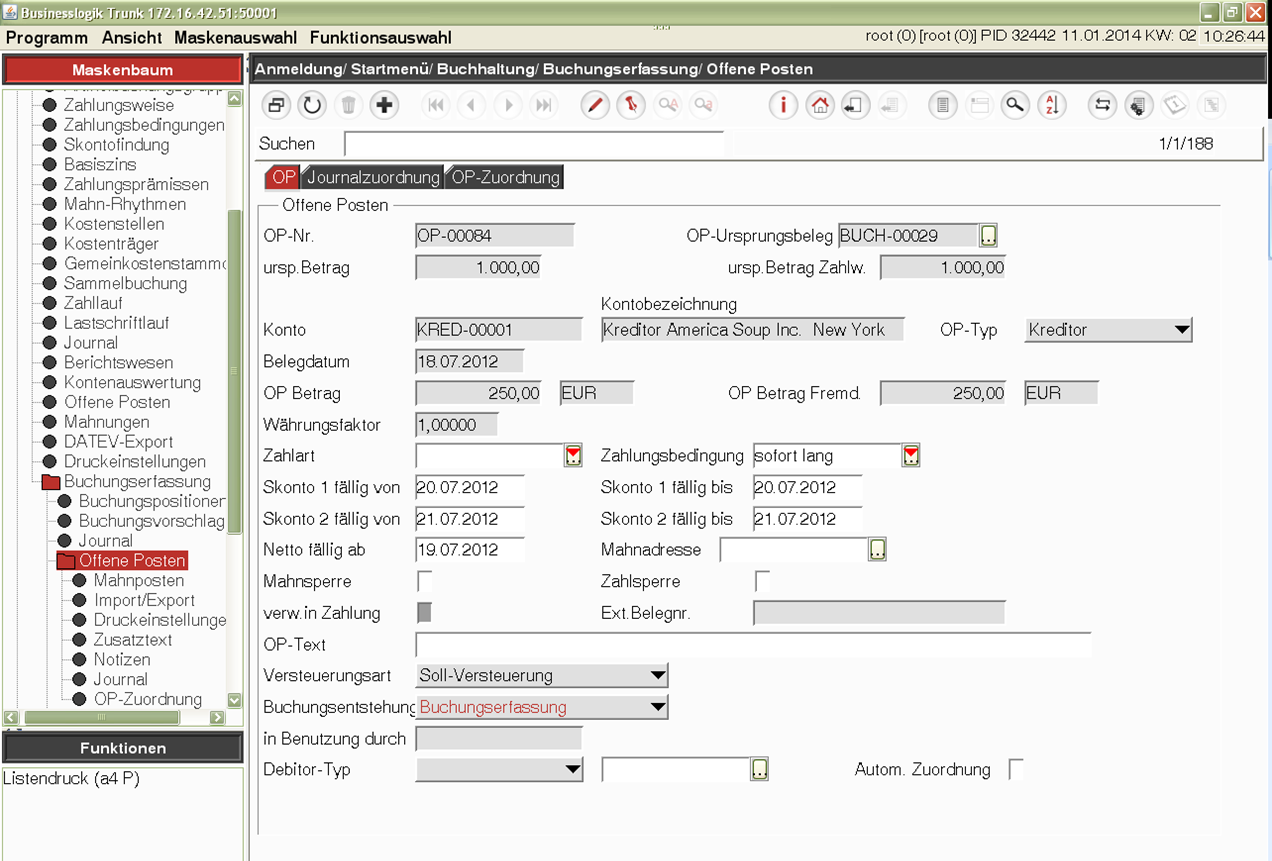Viewport: 1272px width, 861px height.
Task: Run Listendruck (a4 P) function
Action: click(71, 779)
